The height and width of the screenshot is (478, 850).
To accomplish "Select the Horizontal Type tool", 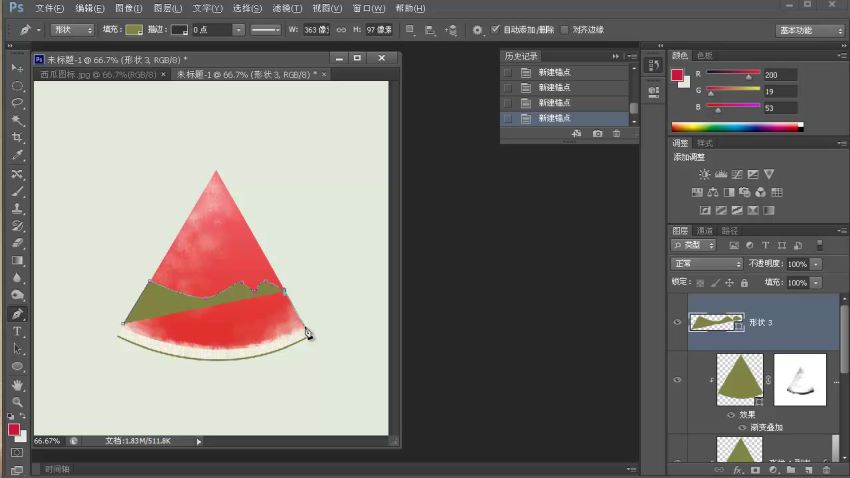I will click(x=17, y=331).
